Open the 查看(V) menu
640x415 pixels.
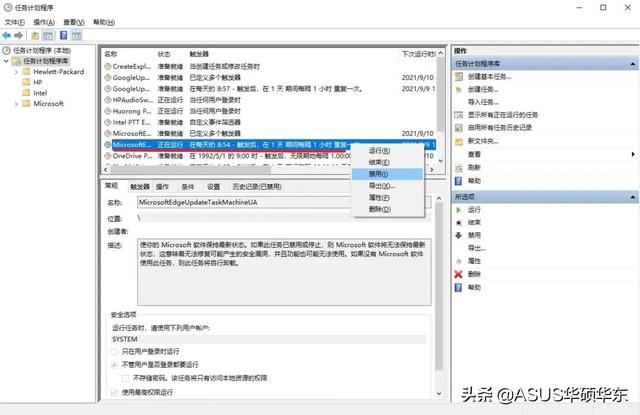74,22
